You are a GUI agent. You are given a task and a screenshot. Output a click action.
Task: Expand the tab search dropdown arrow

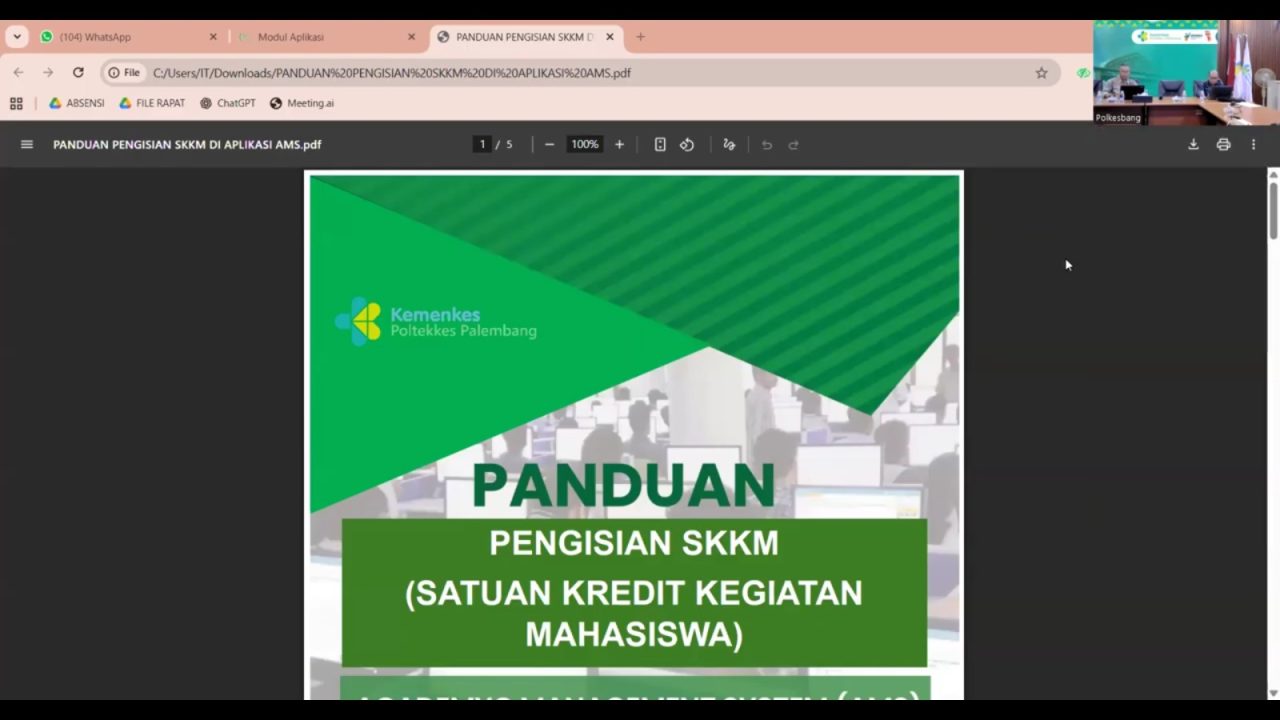click(x=17, y=37)
